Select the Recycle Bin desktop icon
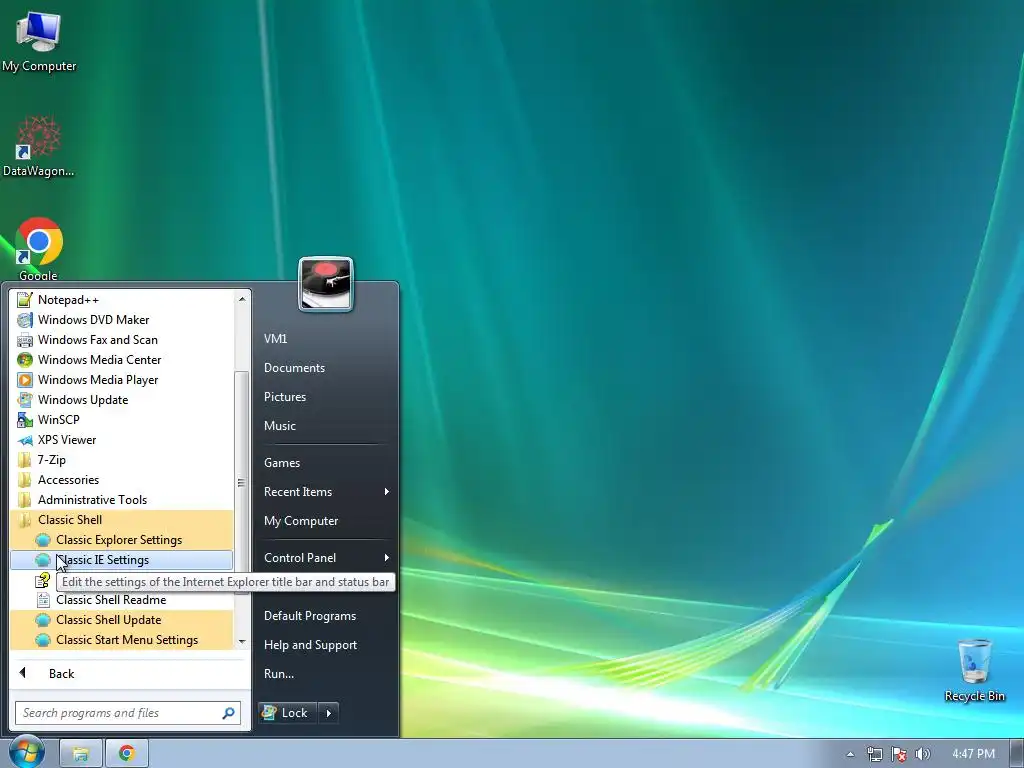The image size is (1024, 768). [974, 670]
